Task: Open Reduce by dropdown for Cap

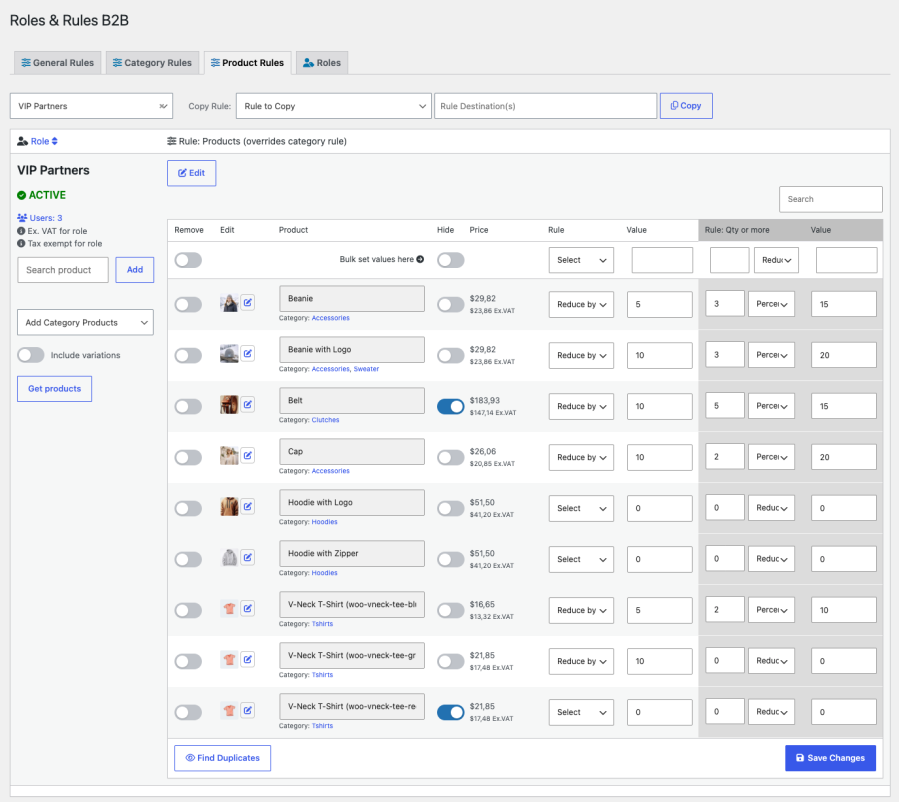Action: point(581,457)
